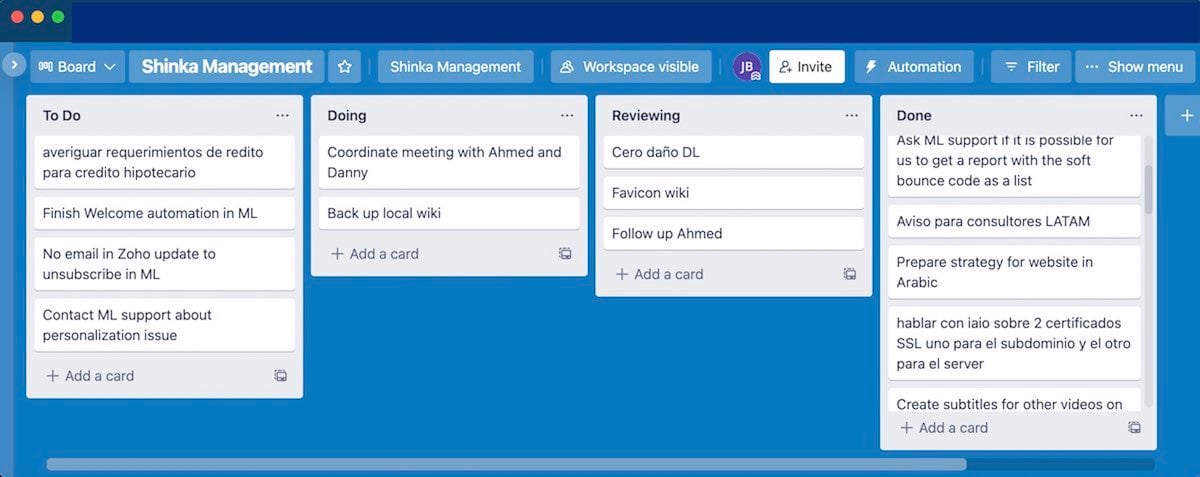Screen dimensions: 1200x477
Task: Create card from template in Done
Action: 1134,428
